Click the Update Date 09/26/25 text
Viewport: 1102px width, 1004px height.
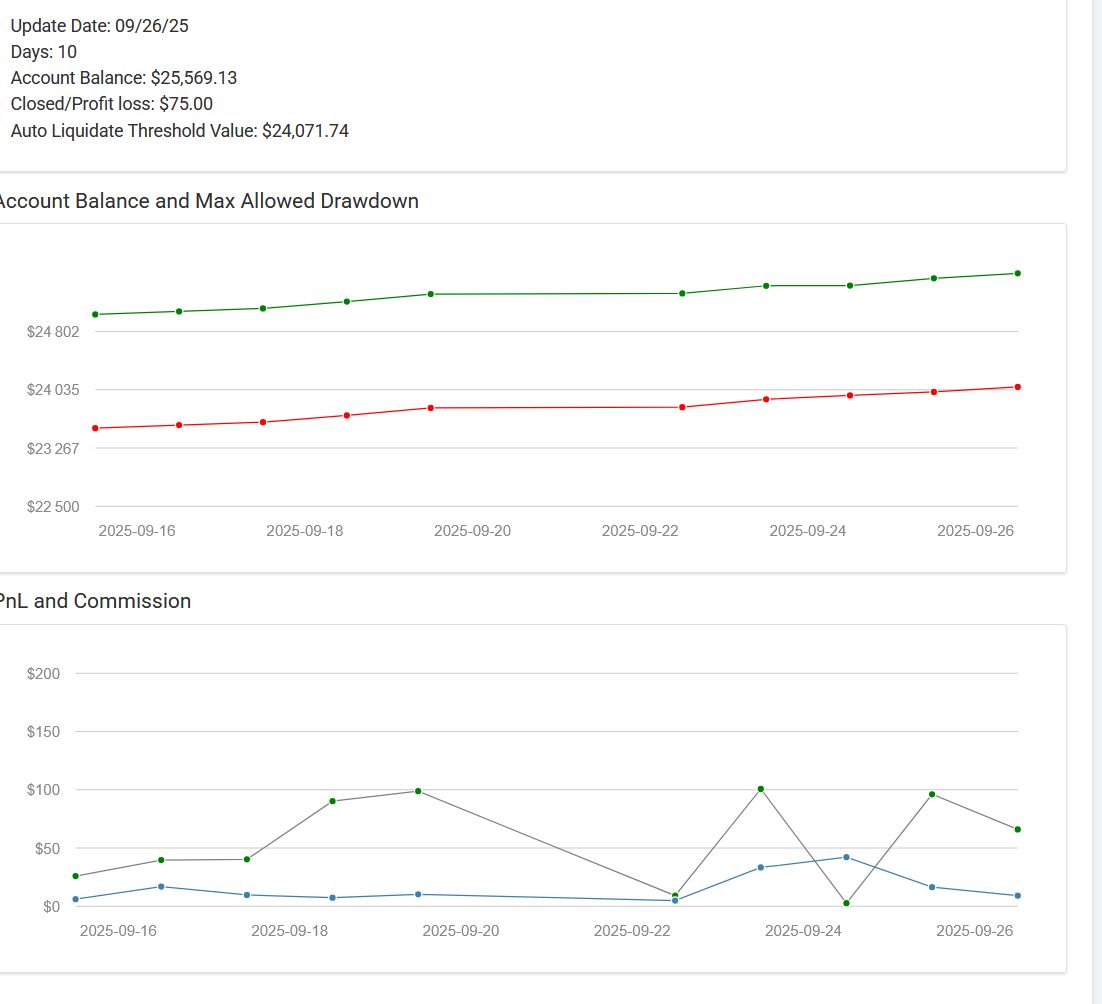pos(100,26)
